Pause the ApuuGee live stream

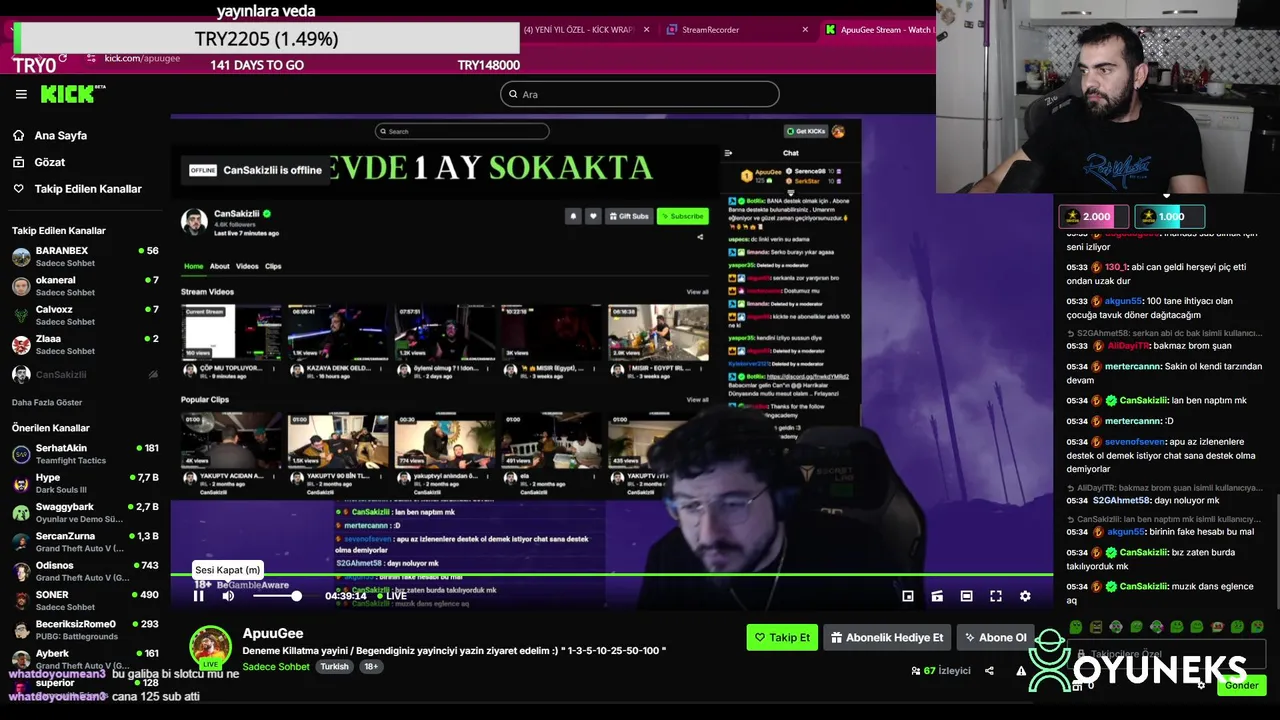tap(198, 596)
